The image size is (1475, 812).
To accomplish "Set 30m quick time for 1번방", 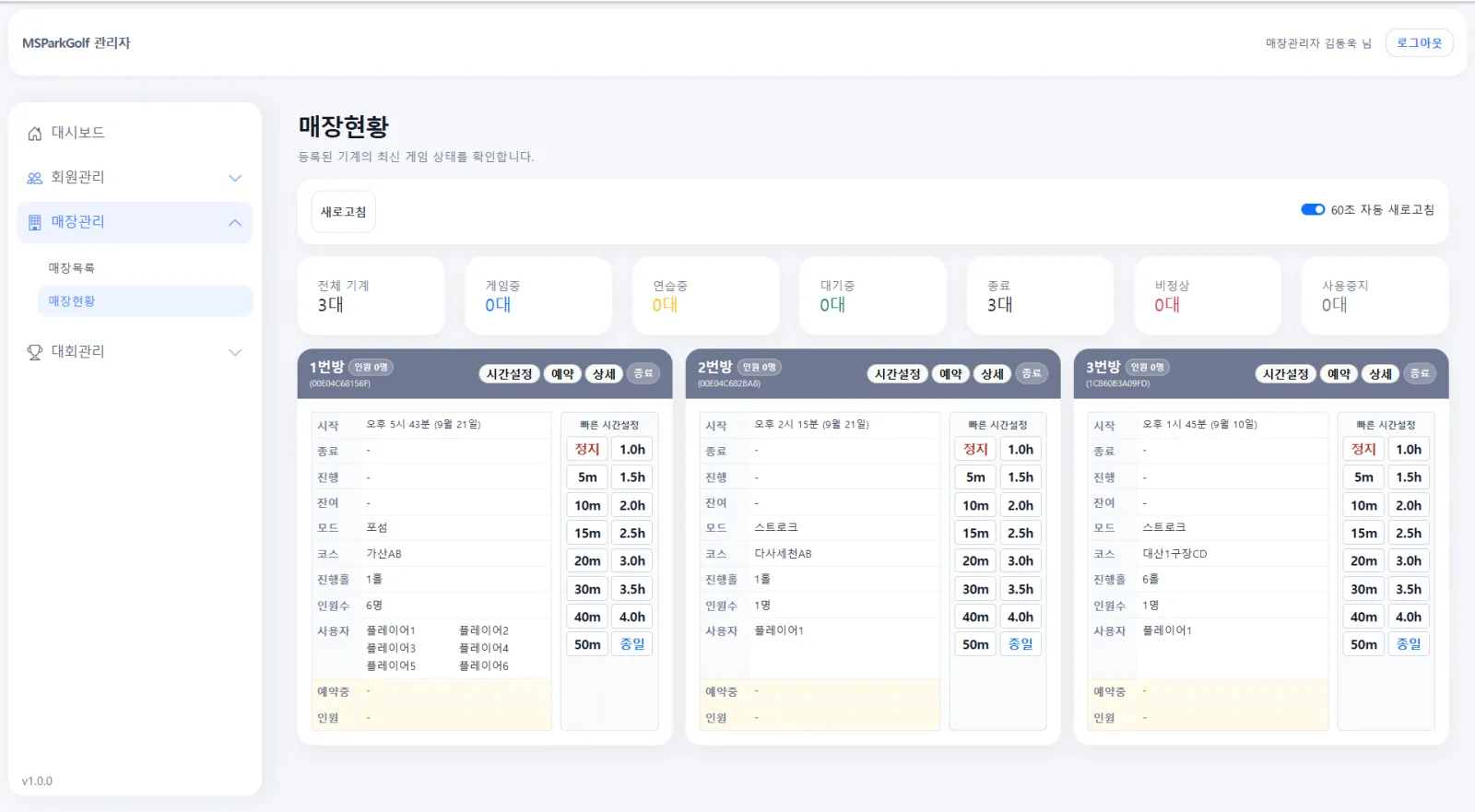I will coord(587,589).
